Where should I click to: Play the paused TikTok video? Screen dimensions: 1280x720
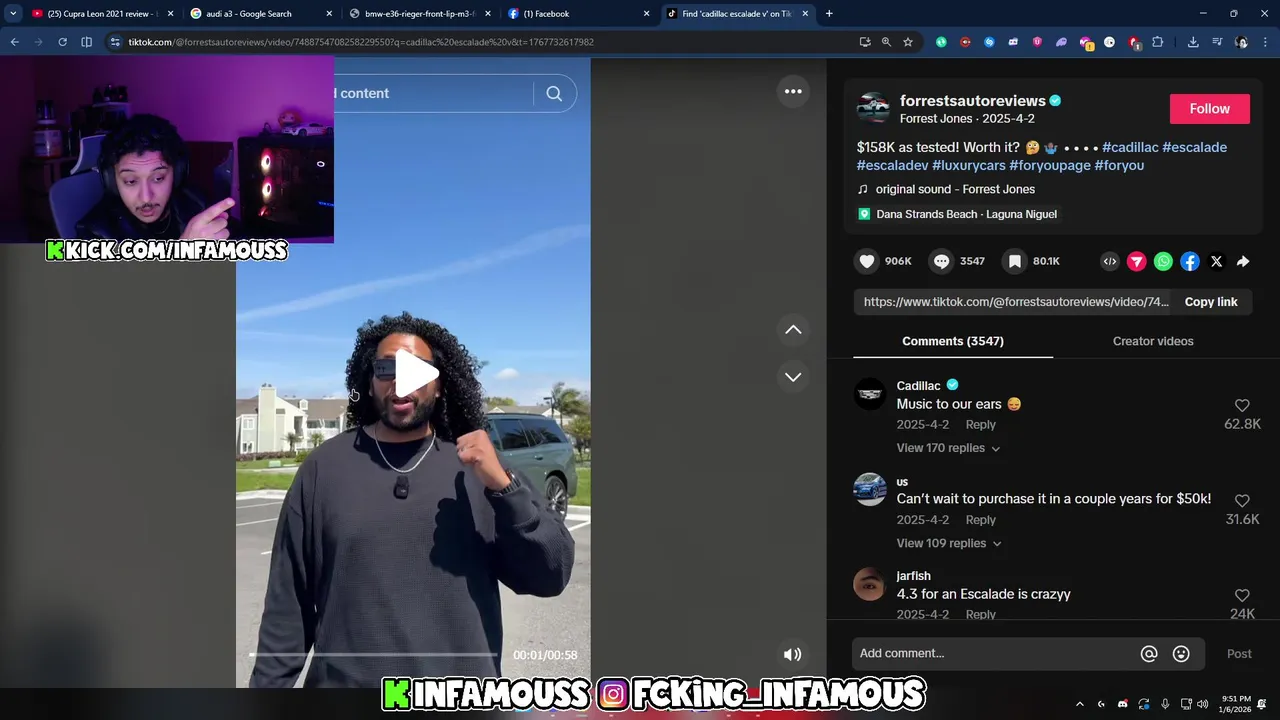(x=414, y=373)
